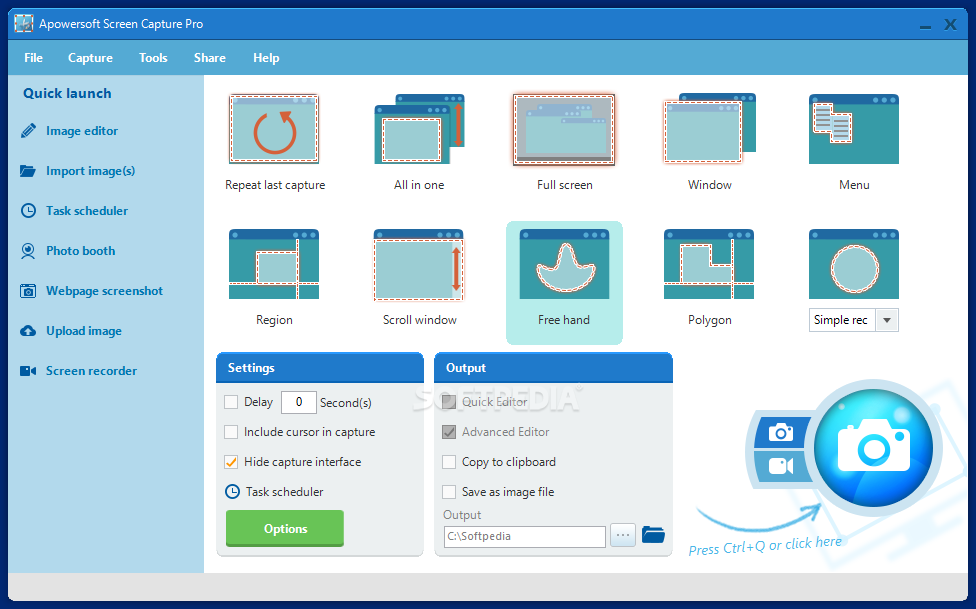Click the Simple rec combo box text
Image resolution: width=976 pixels, height=609 pixels.
842,320
